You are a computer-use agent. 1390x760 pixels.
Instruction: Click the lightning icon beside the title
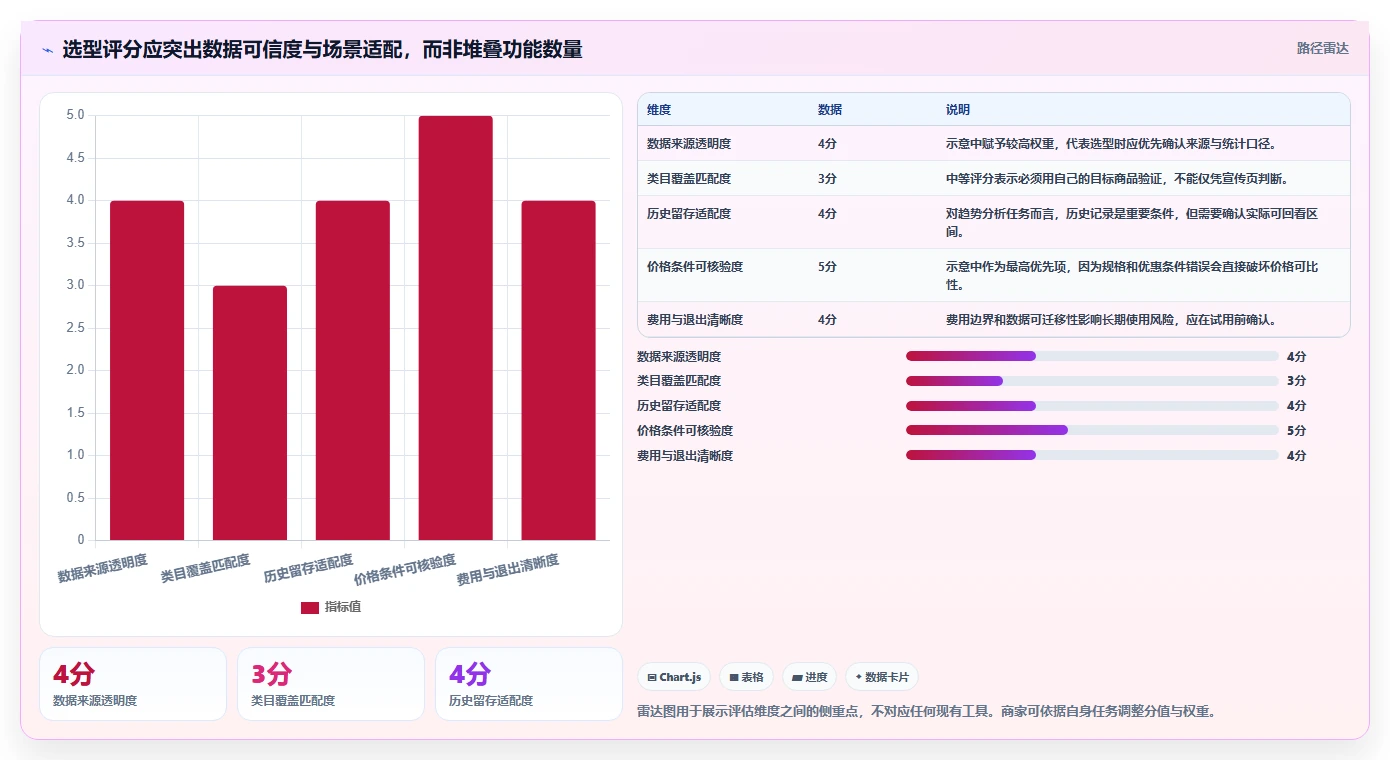tap(47, 49)
